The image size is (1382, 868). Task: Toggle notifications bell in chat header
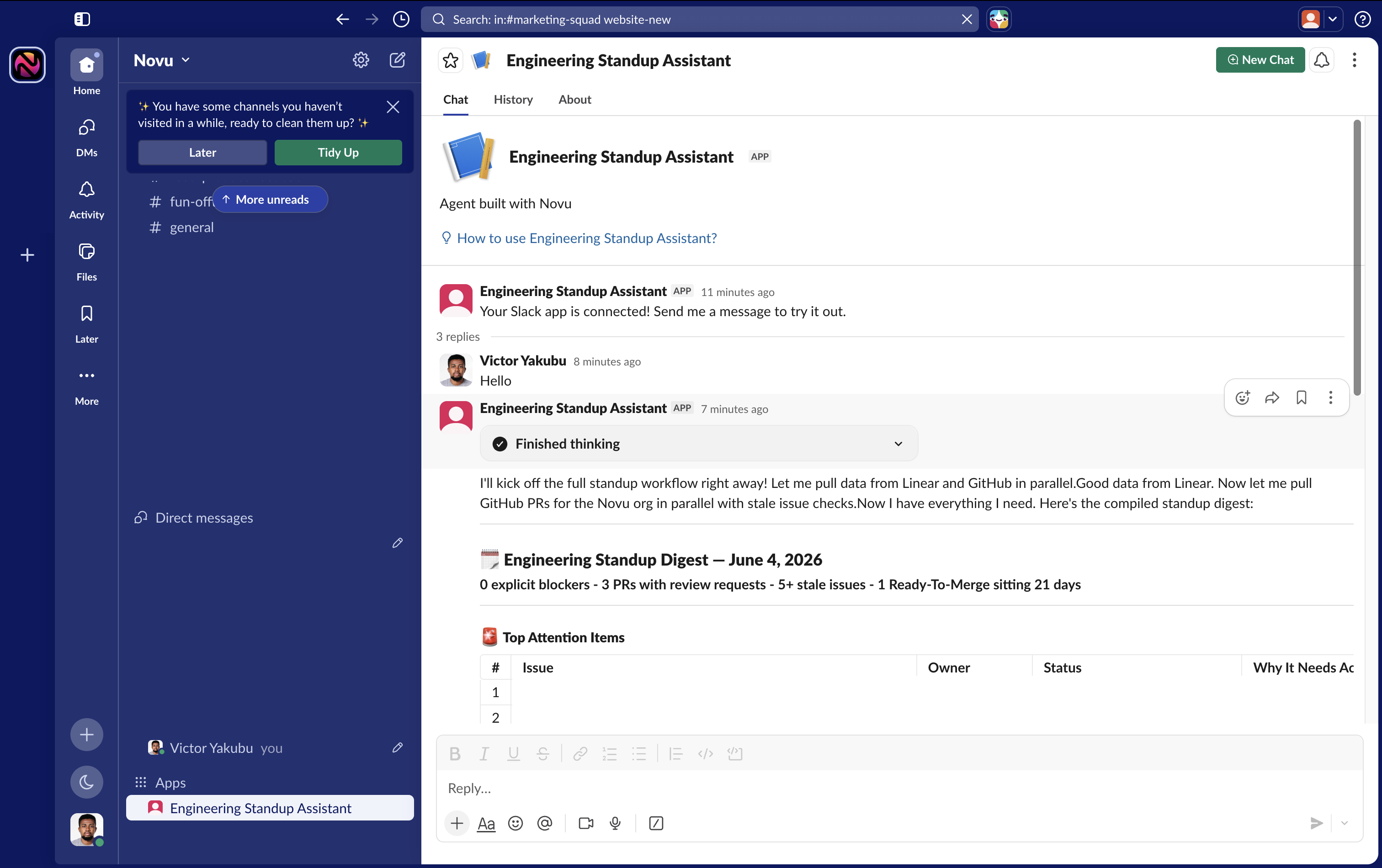coord(1322,60)
